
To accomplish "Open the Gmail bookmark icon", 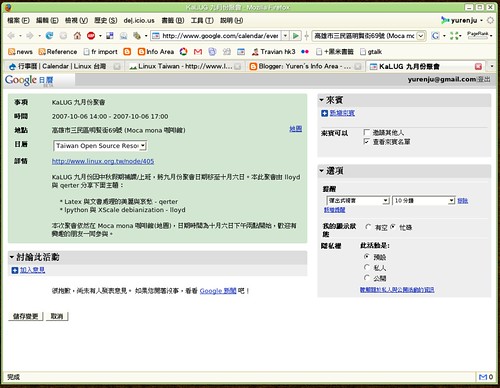I will tap(198, 52).
